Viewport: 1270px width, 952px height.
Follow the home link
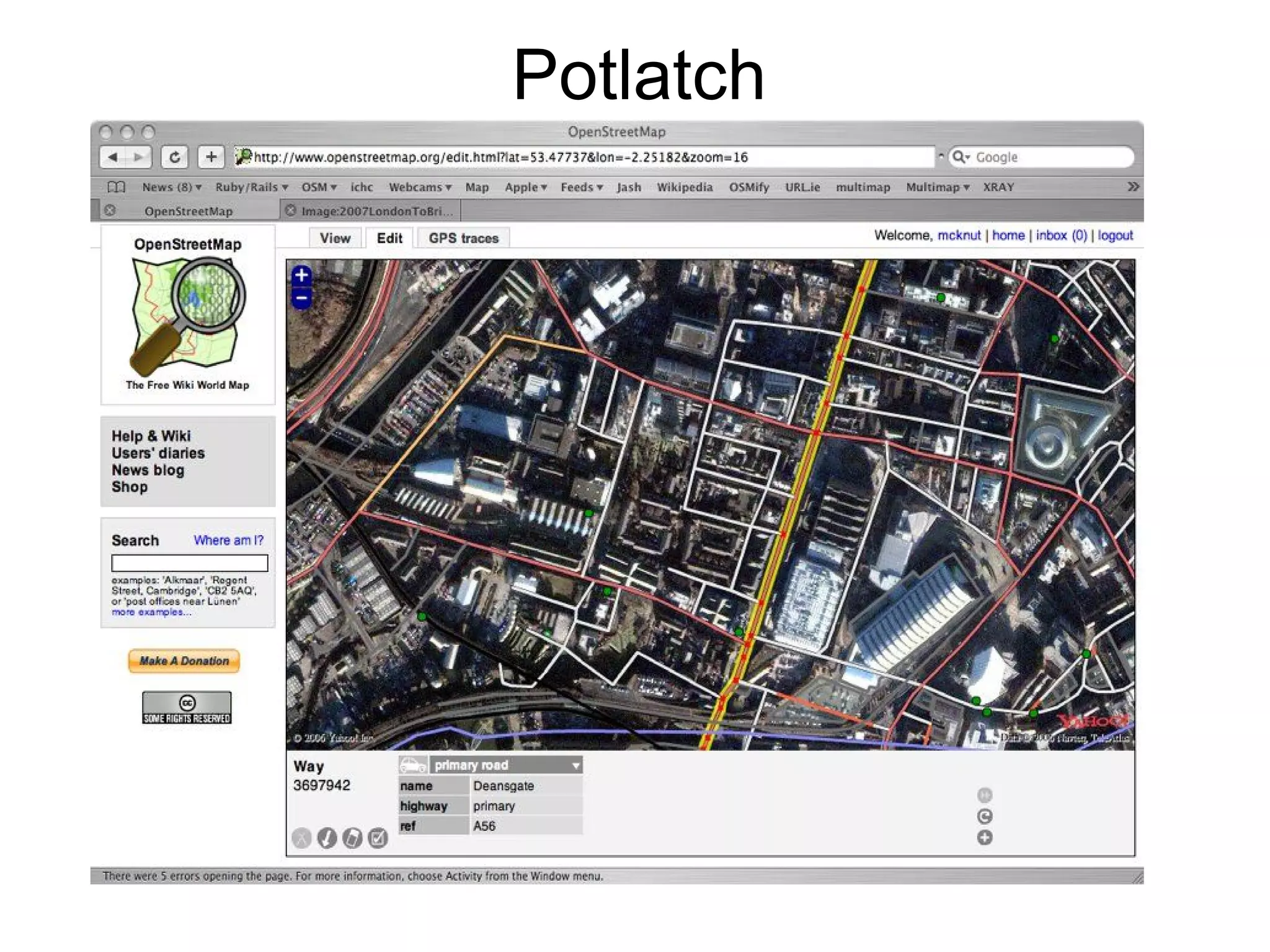[x=1008, y=235]
